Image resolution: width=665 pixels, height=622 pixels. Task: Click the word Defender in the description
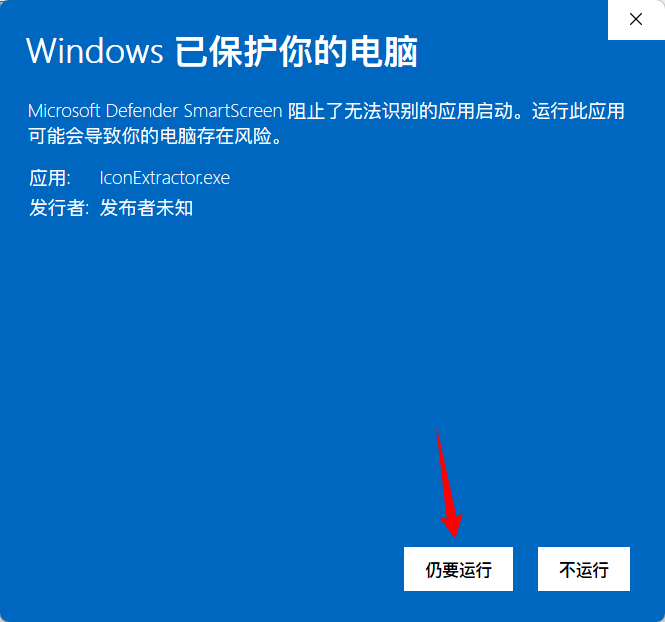[142, 111]
